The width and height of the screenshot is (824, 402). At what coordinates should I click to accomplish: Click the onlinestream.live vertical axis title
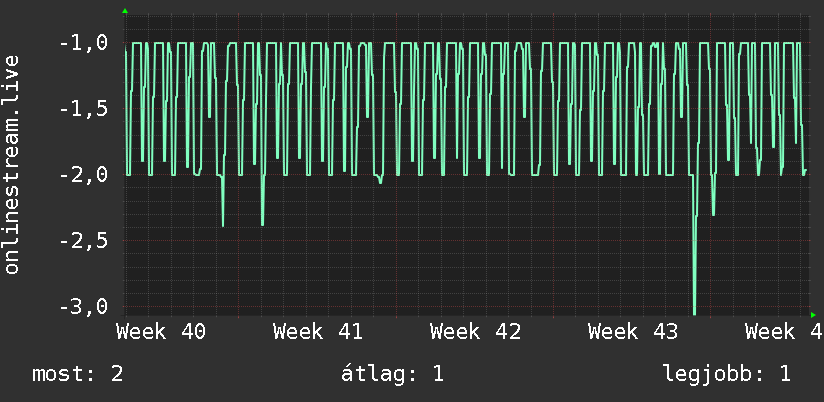(12, 164)
